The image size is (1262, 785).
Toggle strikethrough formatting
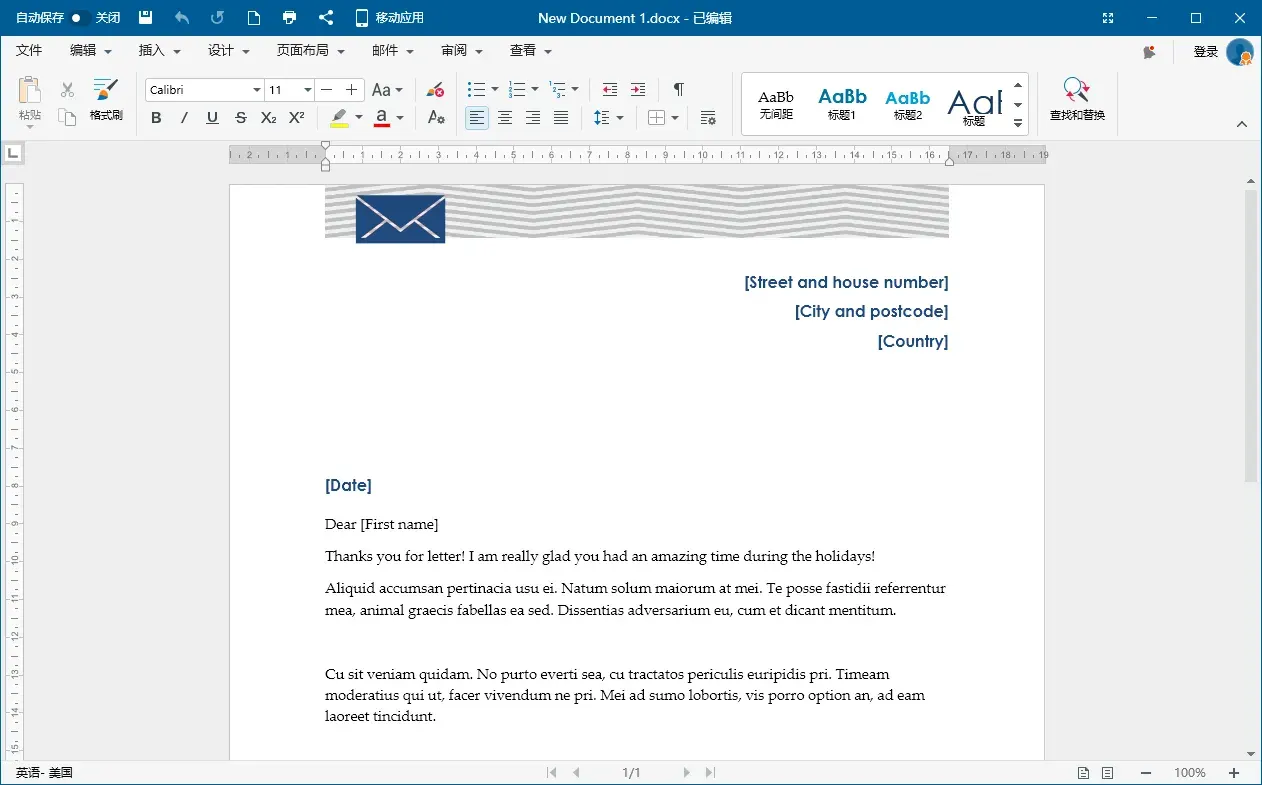240,118
